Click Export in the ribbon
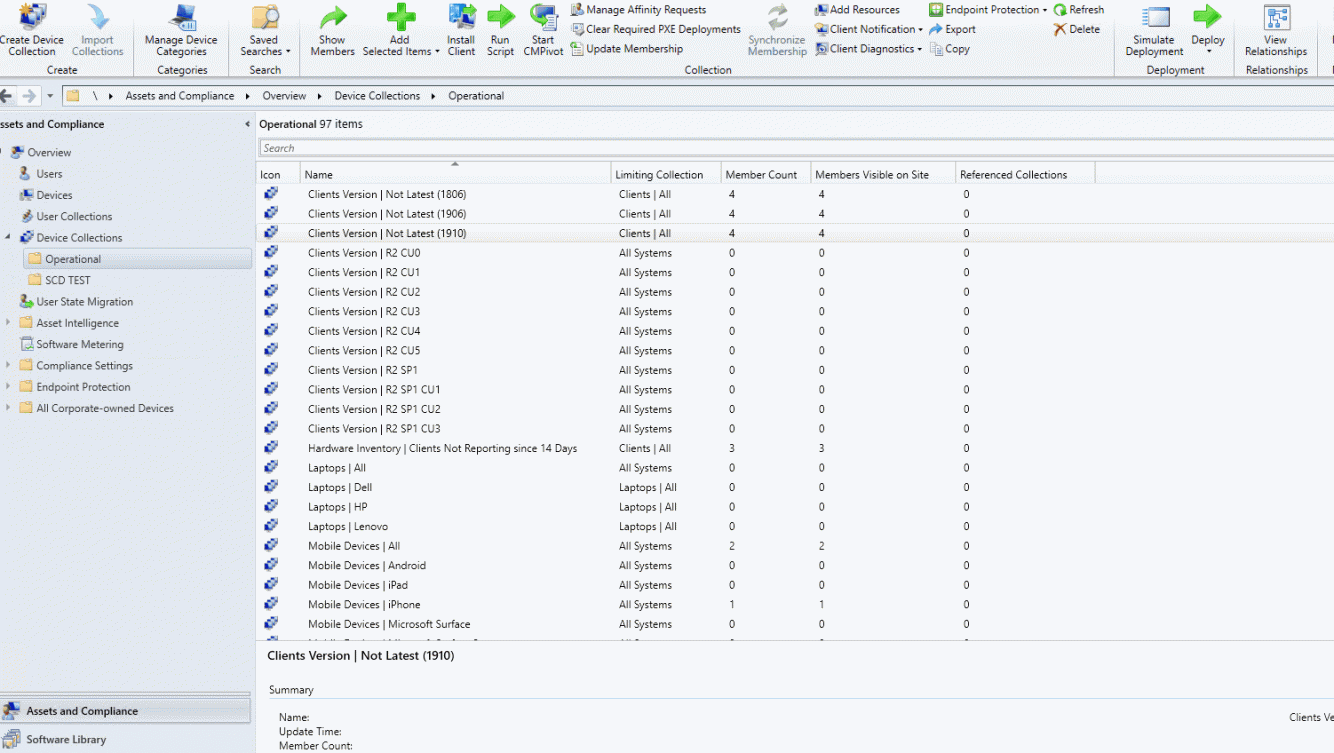This screenshot has height=753, width=1334. coord(952,28)
